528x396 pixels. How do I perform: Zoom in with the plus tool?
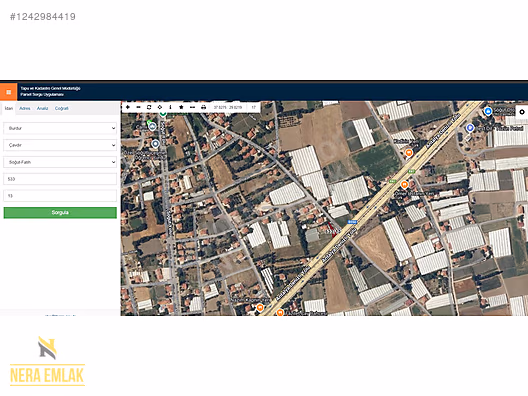[x=128, y=107]
